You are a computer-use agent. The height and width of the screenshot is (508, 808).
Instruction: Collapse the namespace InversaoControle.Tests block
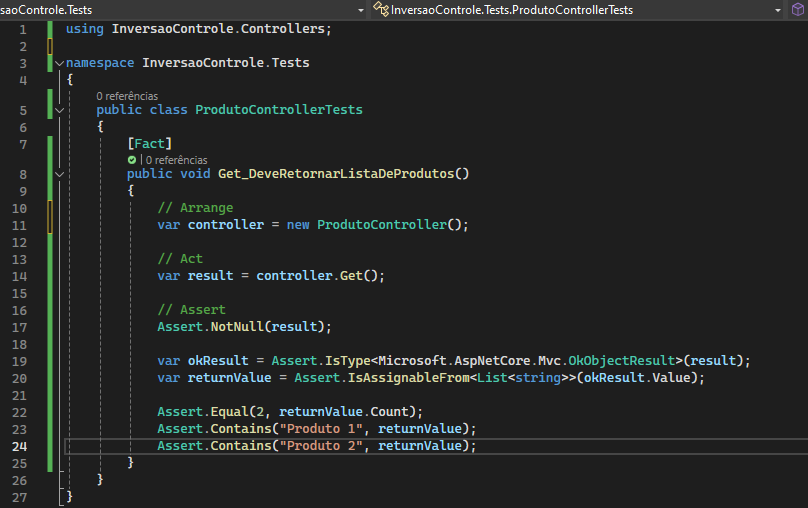pyautogui.click(x=59, y=63)
